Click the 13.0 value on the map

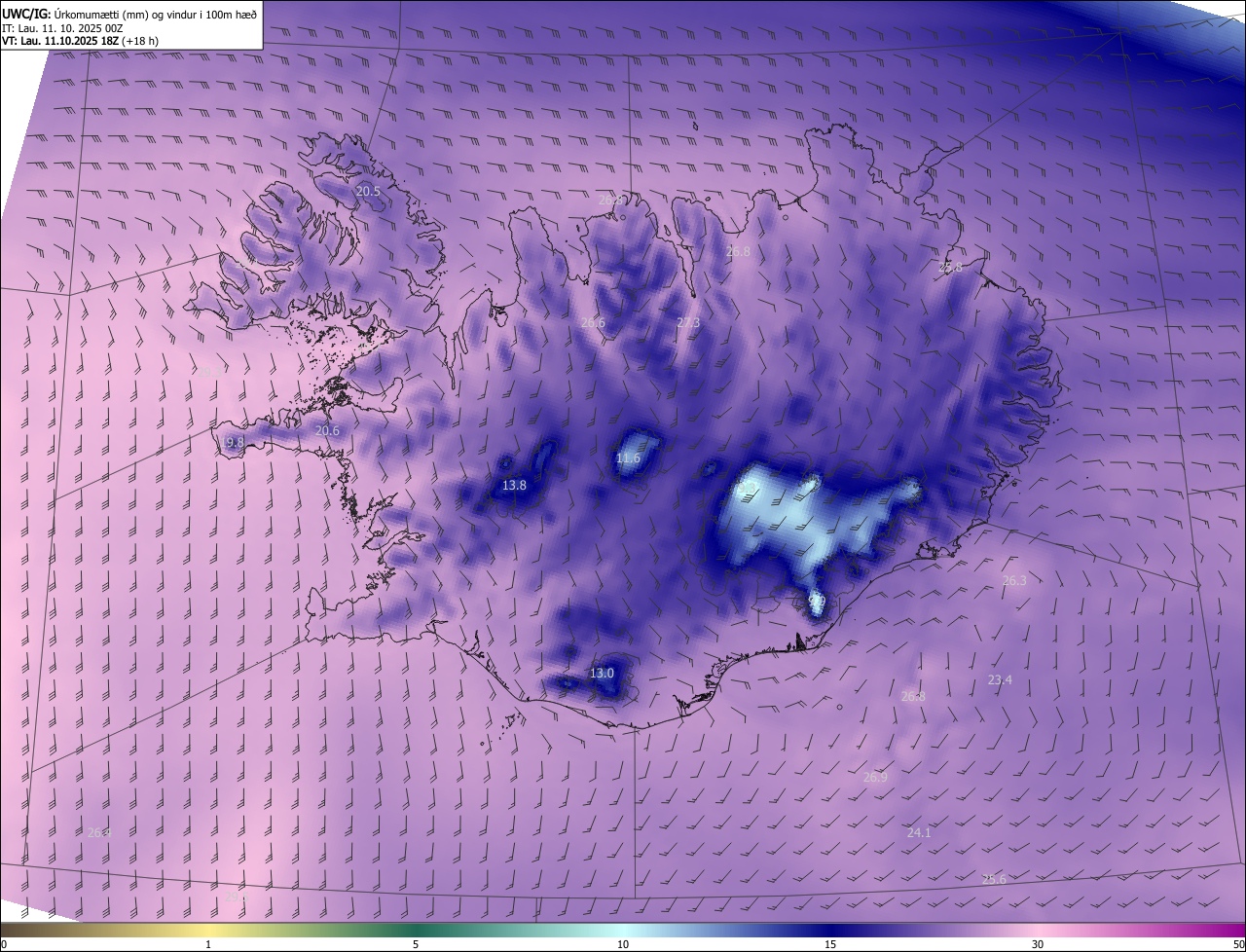[x=602, y=674]
